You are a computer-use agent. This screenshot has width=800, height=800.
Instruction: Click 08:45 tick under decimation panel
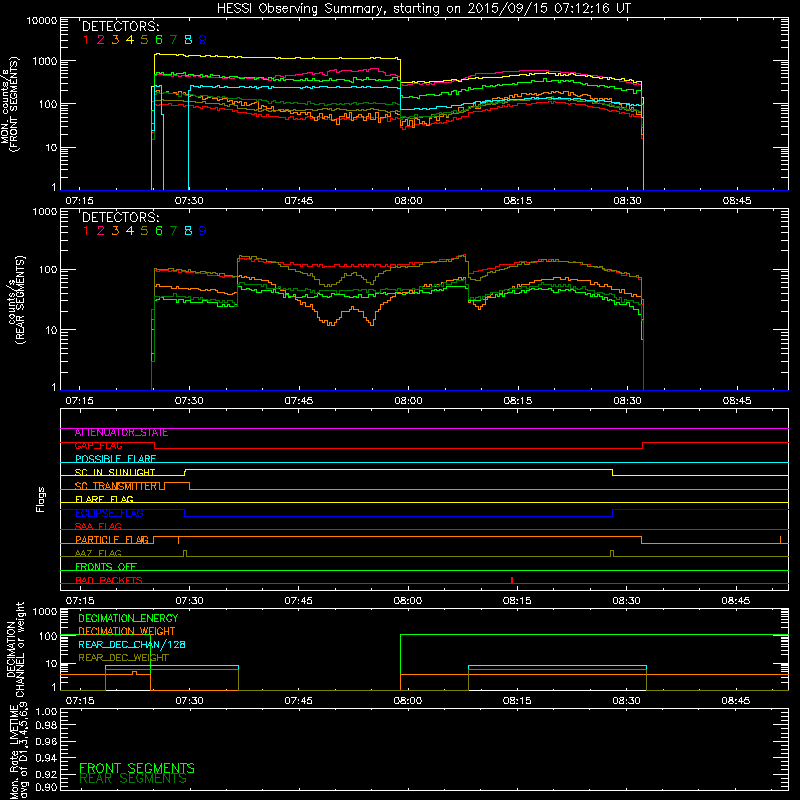click(736, 701)
